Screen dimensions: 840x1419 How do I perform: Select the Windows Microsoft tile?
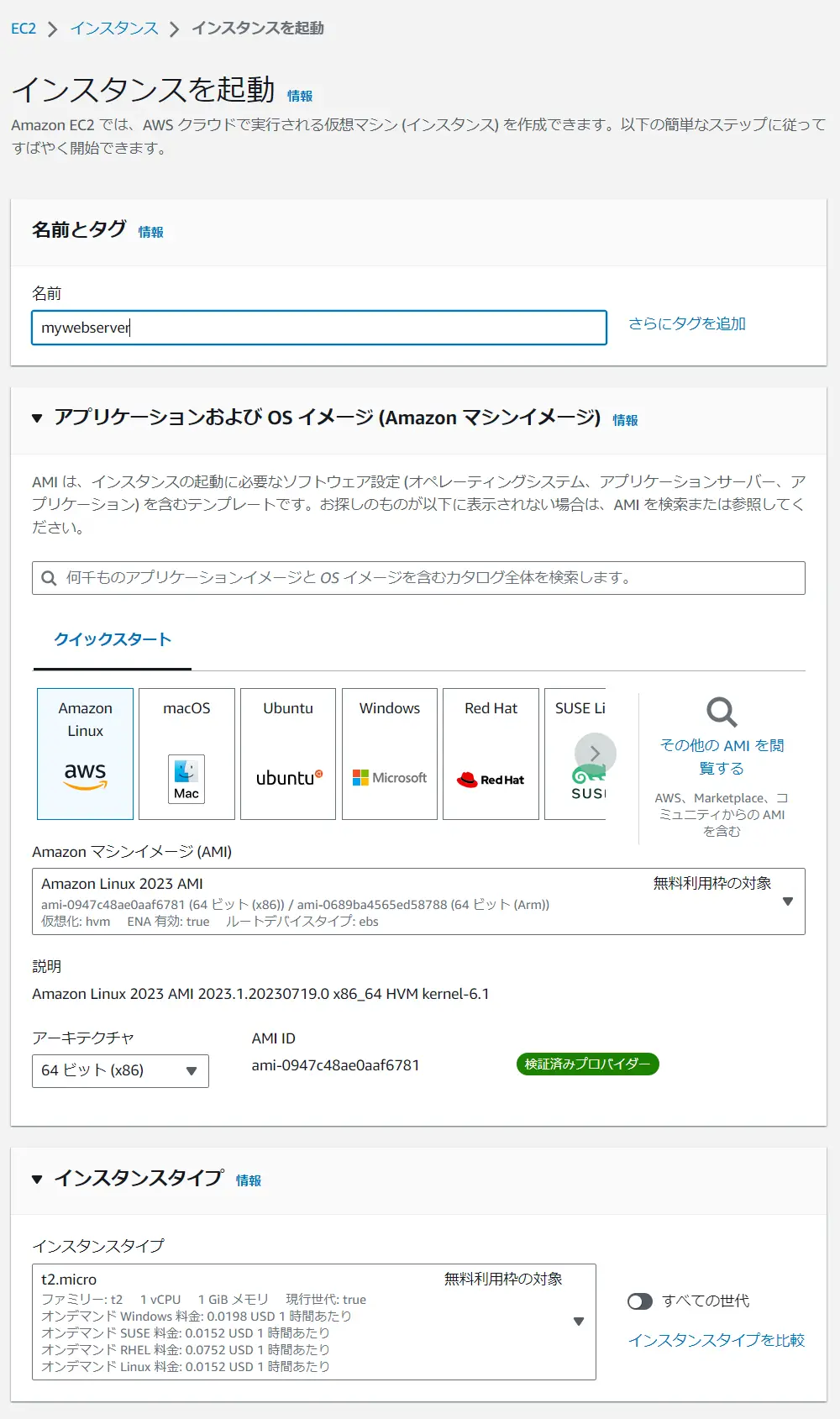coord(390,754)
